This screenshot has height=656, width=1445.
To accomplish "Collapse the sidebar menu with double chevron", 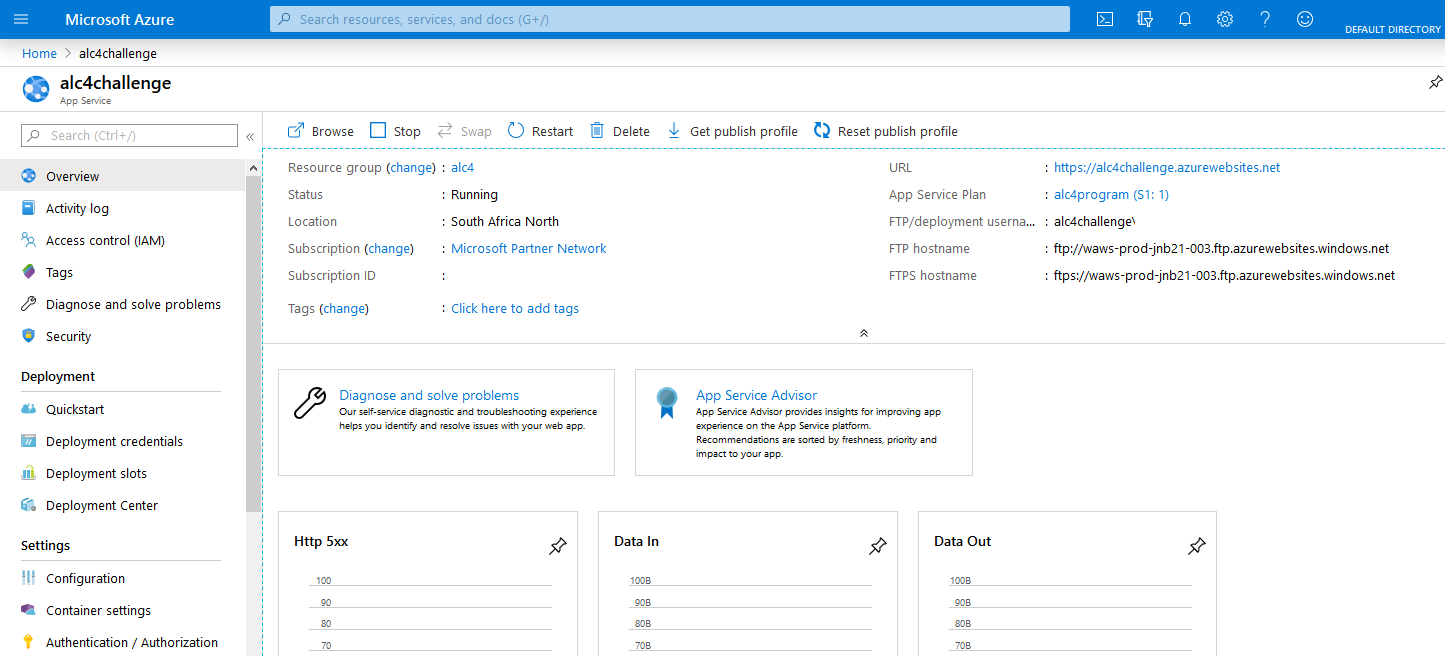I will point(250,136).
